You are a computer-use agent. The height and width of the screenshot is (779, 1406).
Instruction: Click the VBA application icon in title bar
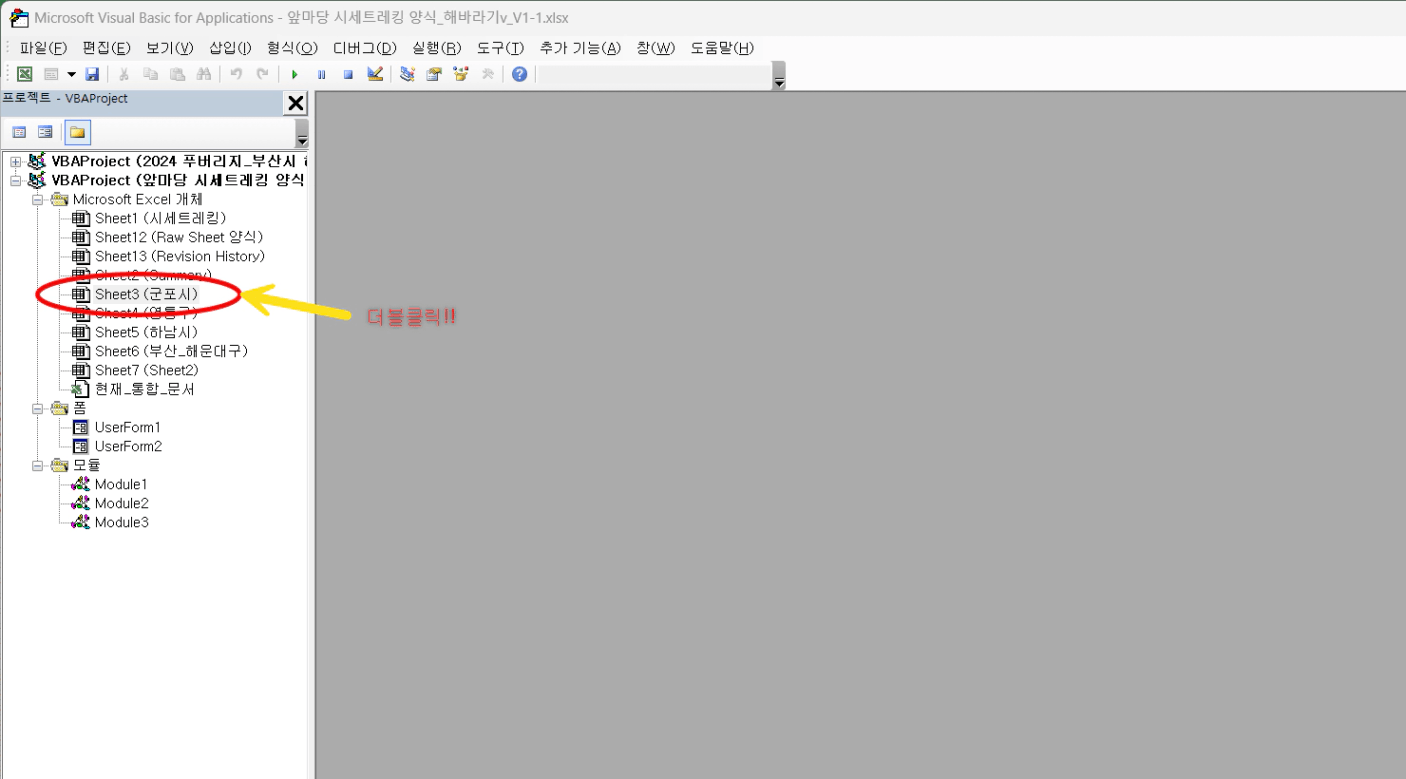(17, 17)
